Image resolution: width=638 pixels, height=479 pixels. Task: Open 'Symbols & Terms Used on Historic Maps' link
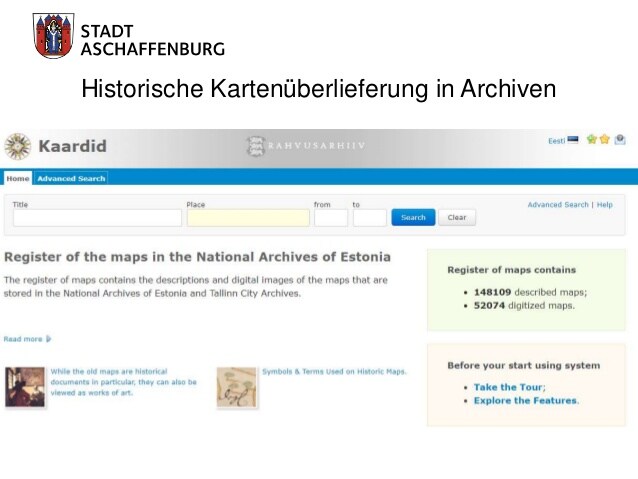click(x=334, y=372)
